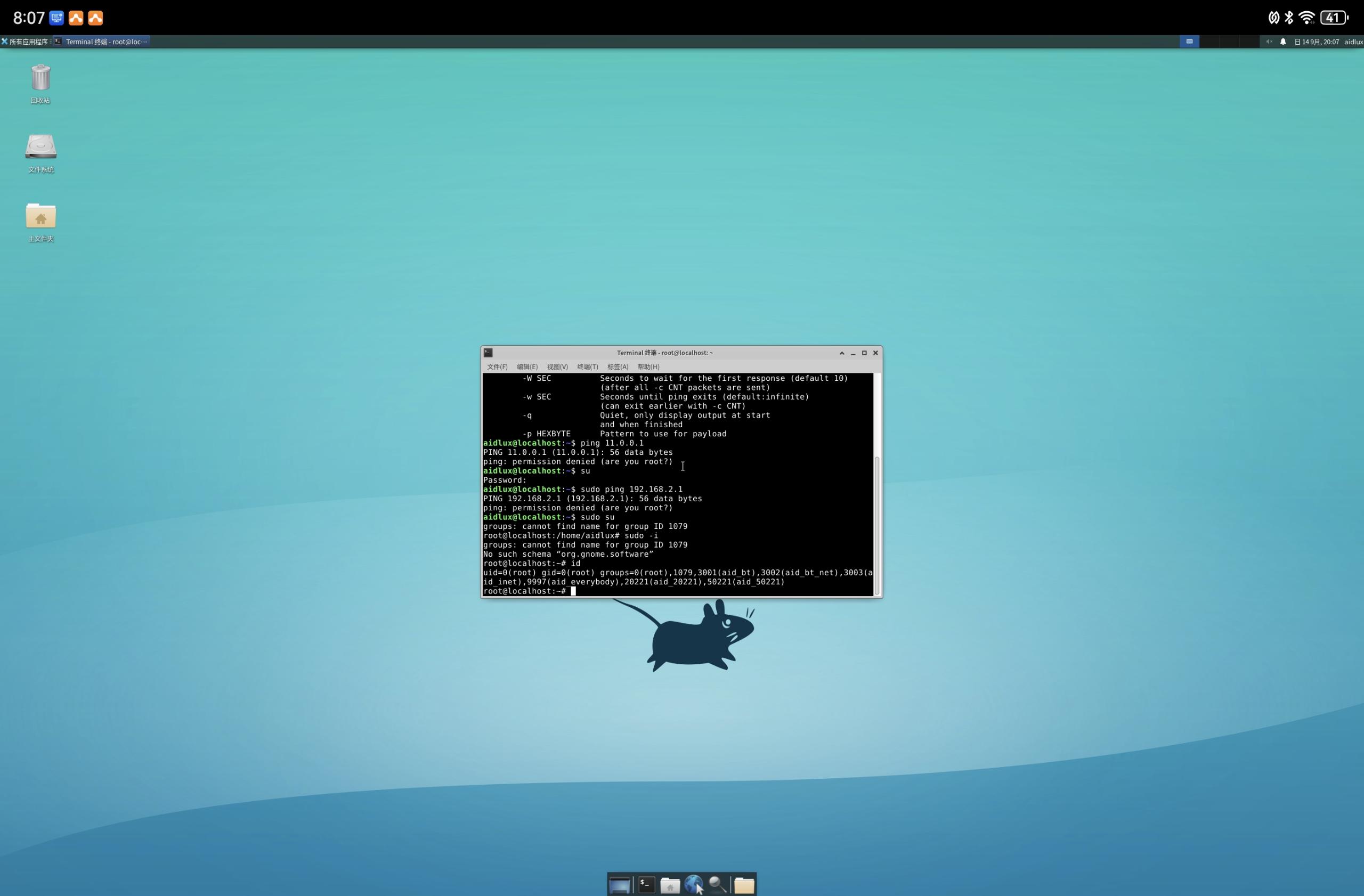Click the terminal roll-up arrow button
This screenshot has width=1364, height=896.
point(842,353)
